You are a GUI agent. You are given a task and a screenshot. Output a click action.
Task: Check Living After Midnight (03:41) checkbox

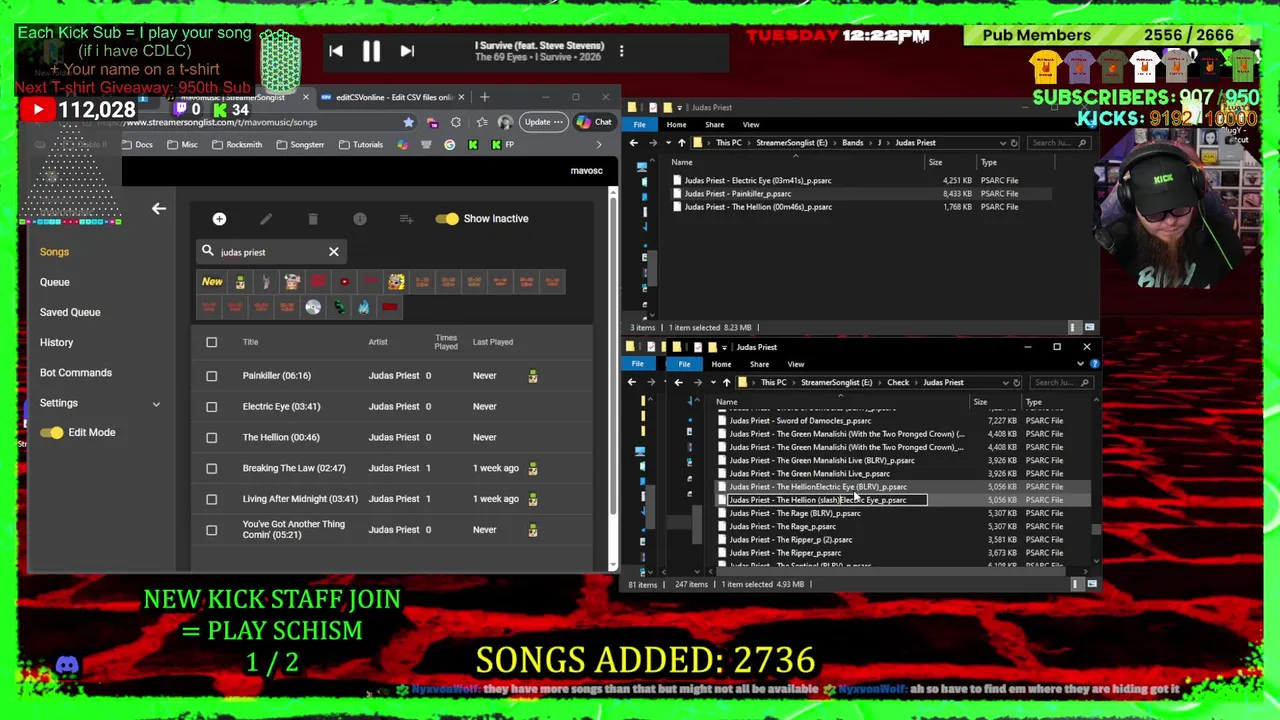[x=211, y=499]
